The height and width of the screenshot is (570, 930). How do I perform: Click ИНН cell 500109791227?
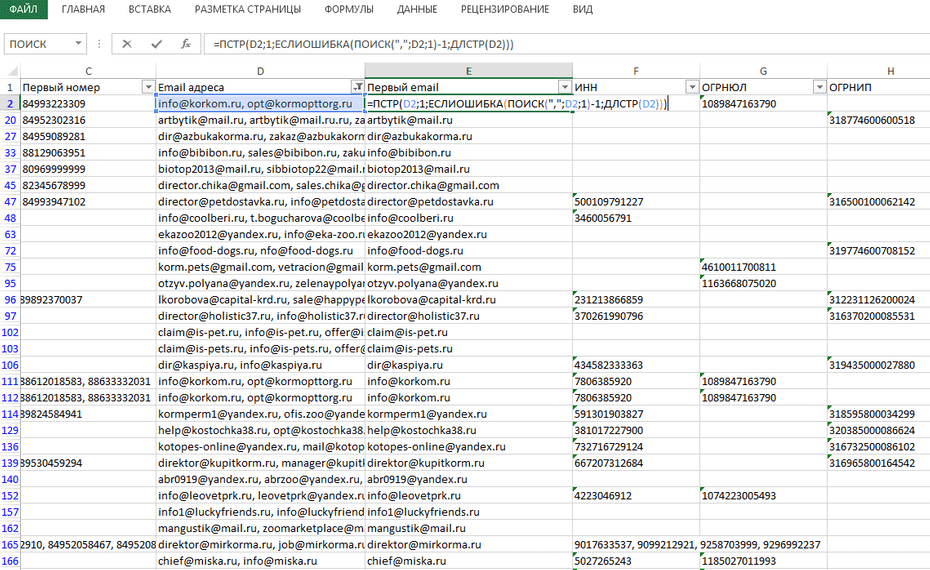click(636, 202)
